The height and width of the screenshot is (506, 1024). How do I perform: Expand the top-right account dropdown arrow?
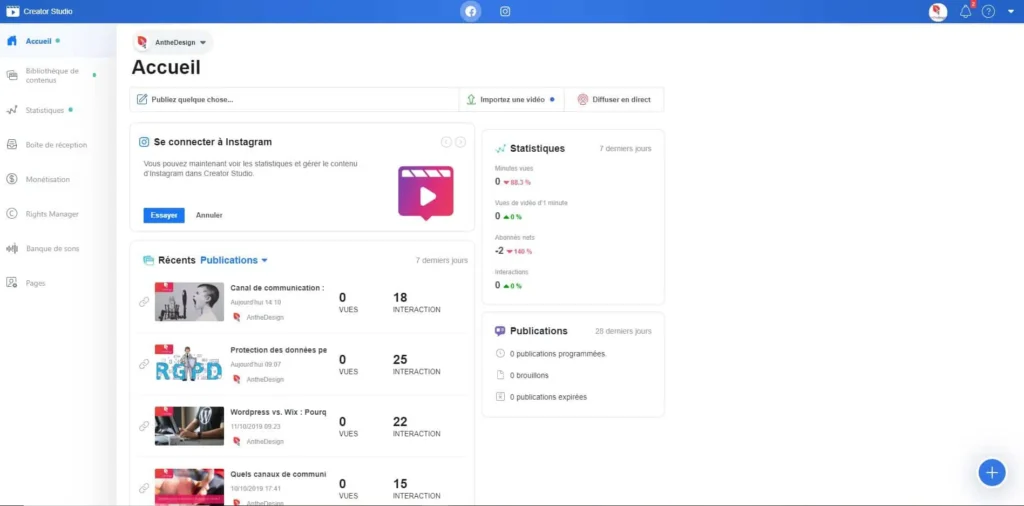coord(1011,12)
